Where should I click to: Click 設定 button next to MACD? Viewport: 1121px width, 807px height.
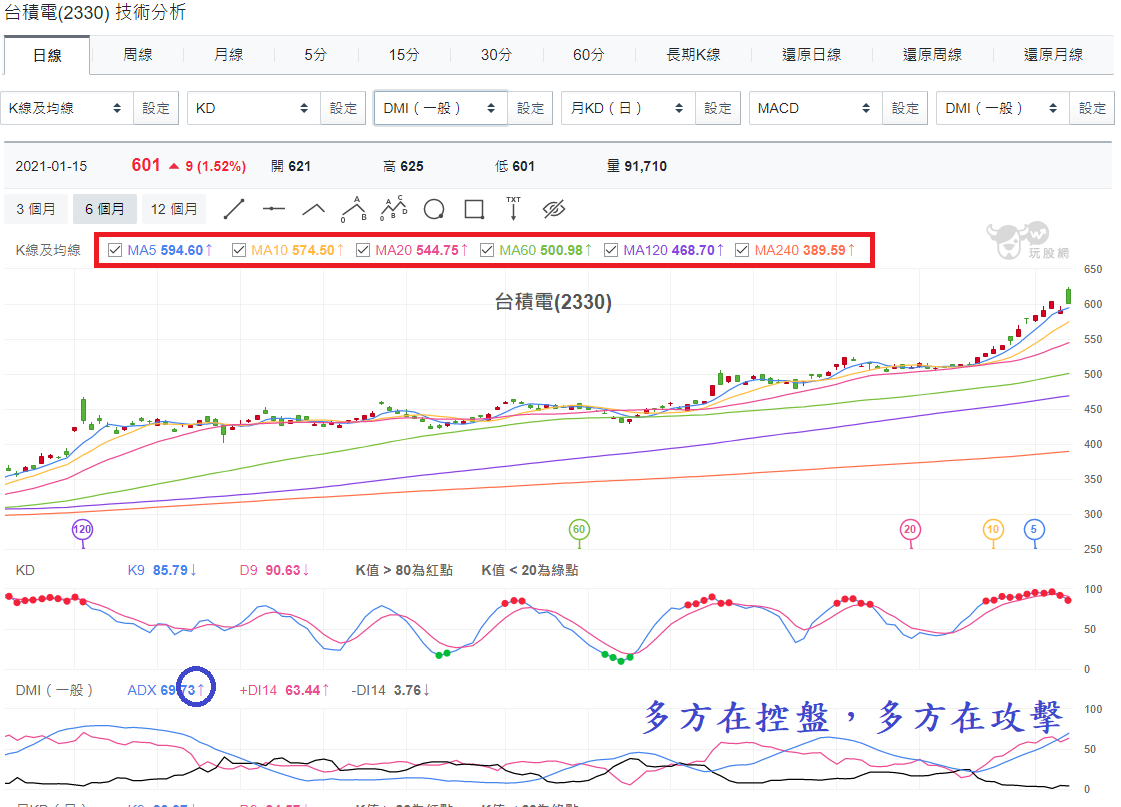click(x=905, y=109)
